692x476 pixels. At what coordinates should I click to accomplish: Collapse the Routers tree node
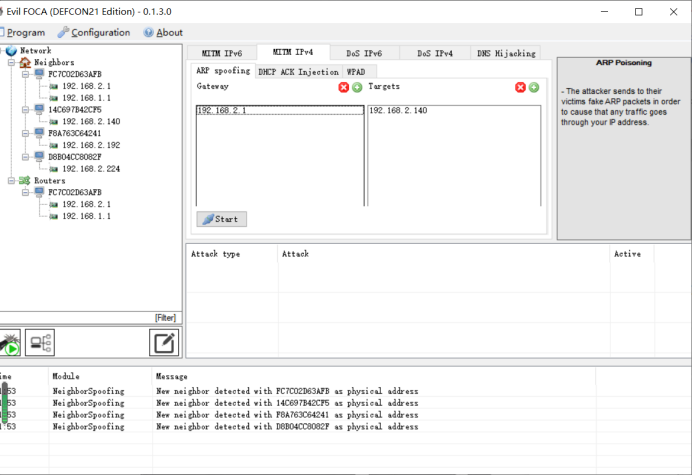(x=11, y=180)
